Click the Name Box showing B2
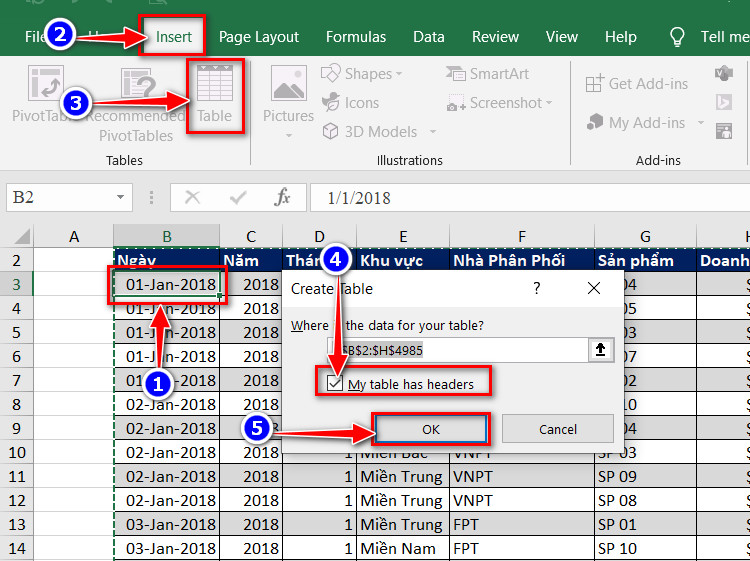Viewport: 750px width, 561px height. 60,197
